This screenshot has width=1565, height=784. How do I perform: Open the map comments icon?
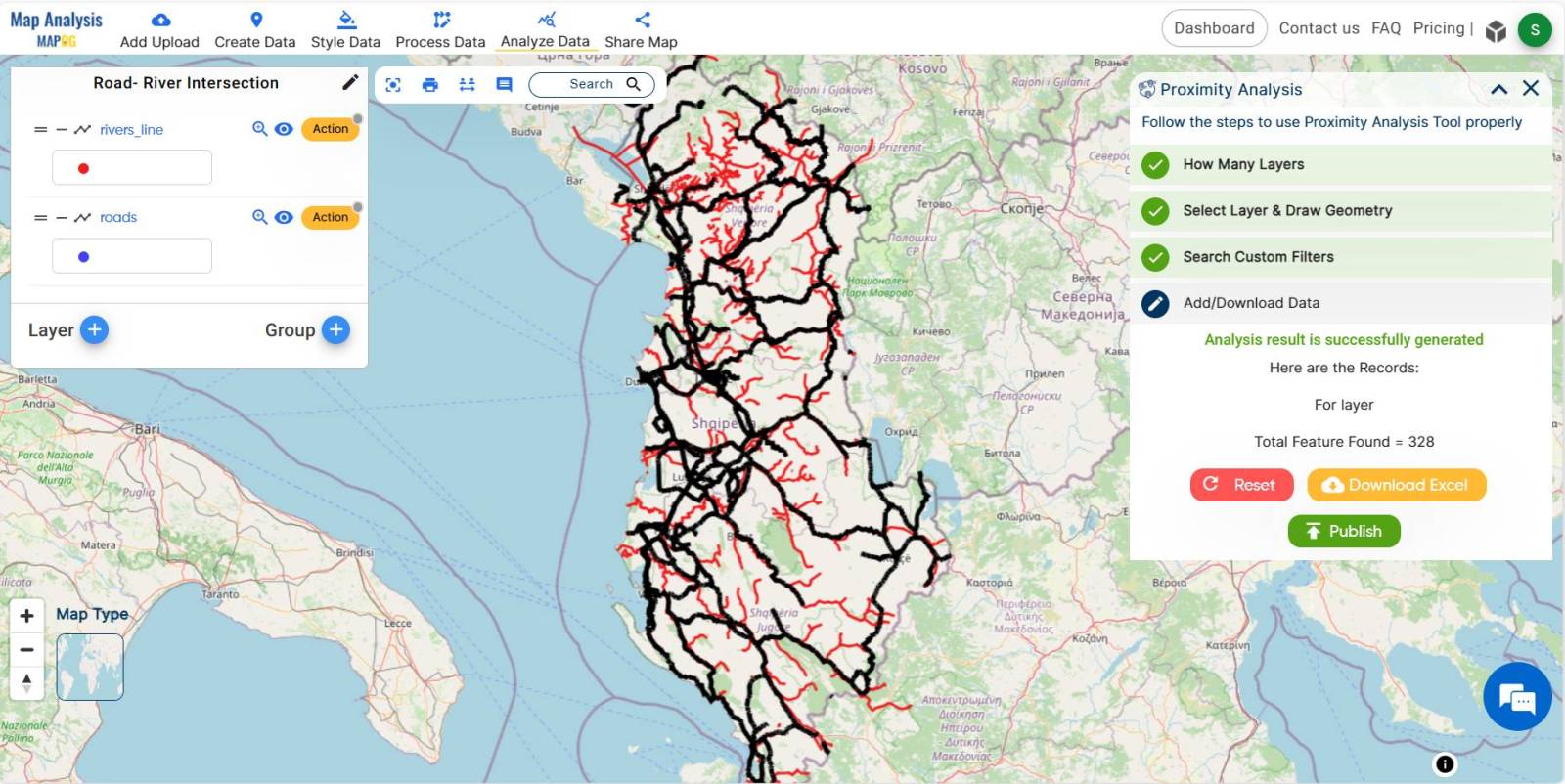coord(504,85)
